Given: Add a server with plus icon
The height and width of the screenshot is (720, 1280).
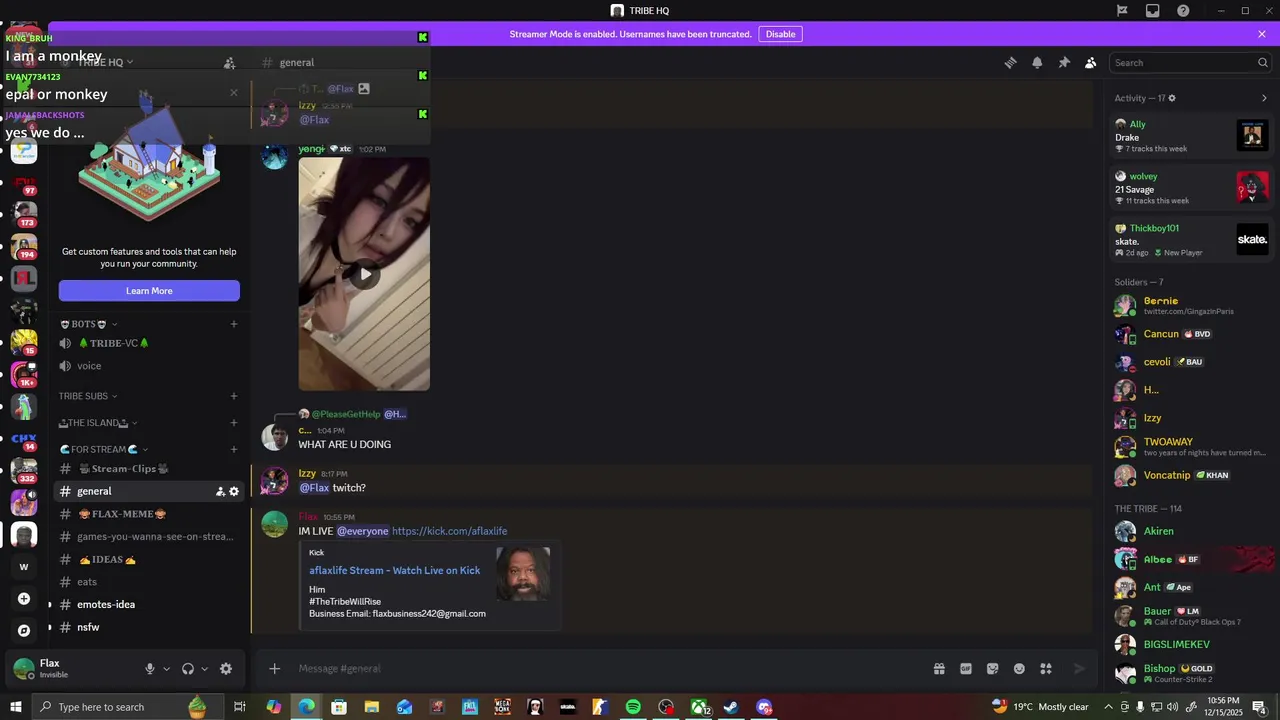Looking at the screenshot, I should pyautogui.click(x=24, y=599).
